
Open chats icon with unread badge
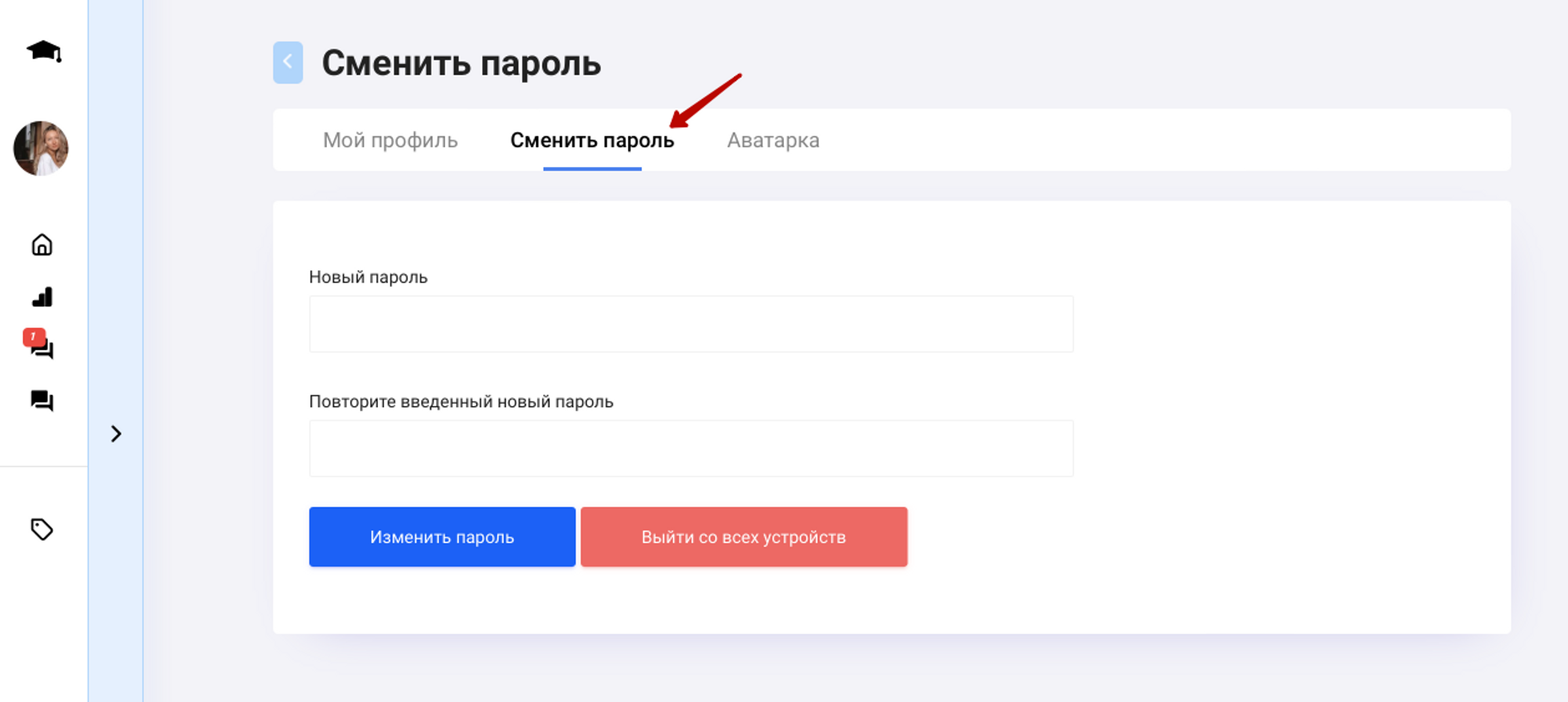[x=43, y=349]
